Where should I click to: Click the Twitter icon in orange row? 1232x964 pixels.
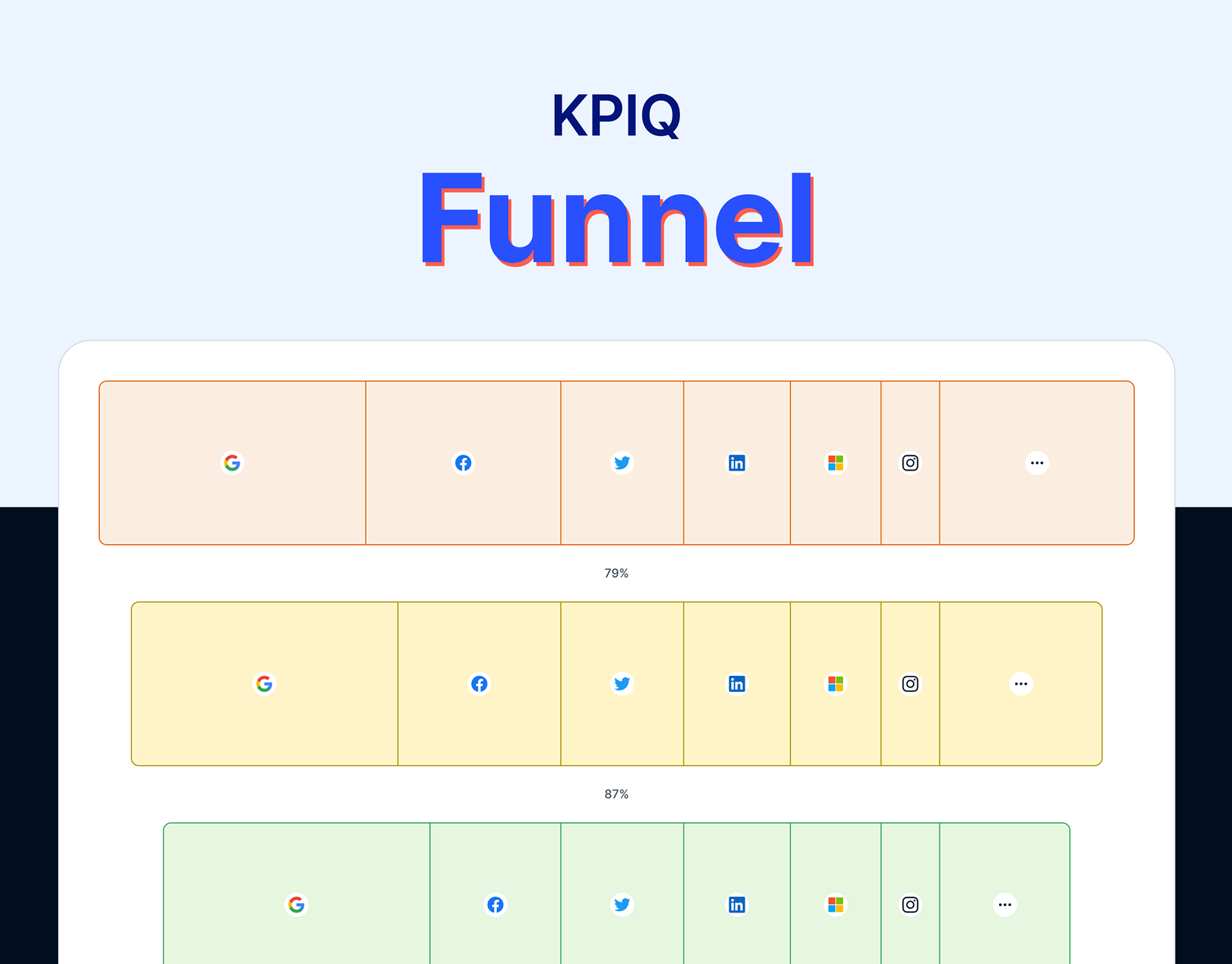(622, 463)
